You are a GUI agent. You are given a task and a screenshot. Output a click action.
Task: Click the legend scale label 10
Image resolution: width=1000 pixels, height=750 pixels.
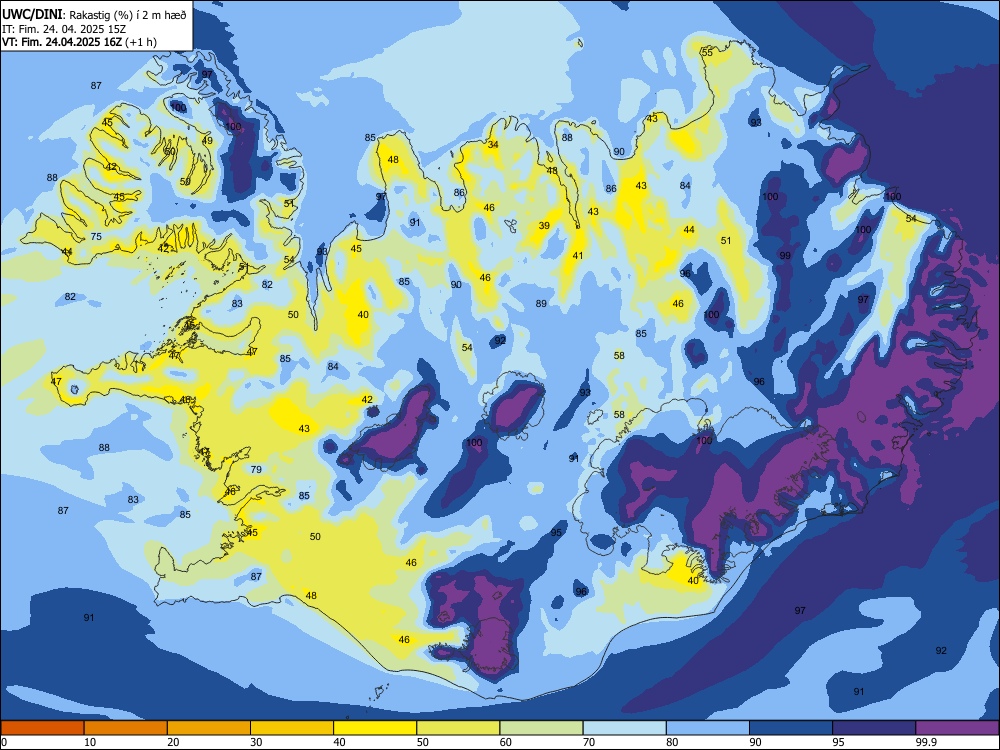[x=90, y=742]
